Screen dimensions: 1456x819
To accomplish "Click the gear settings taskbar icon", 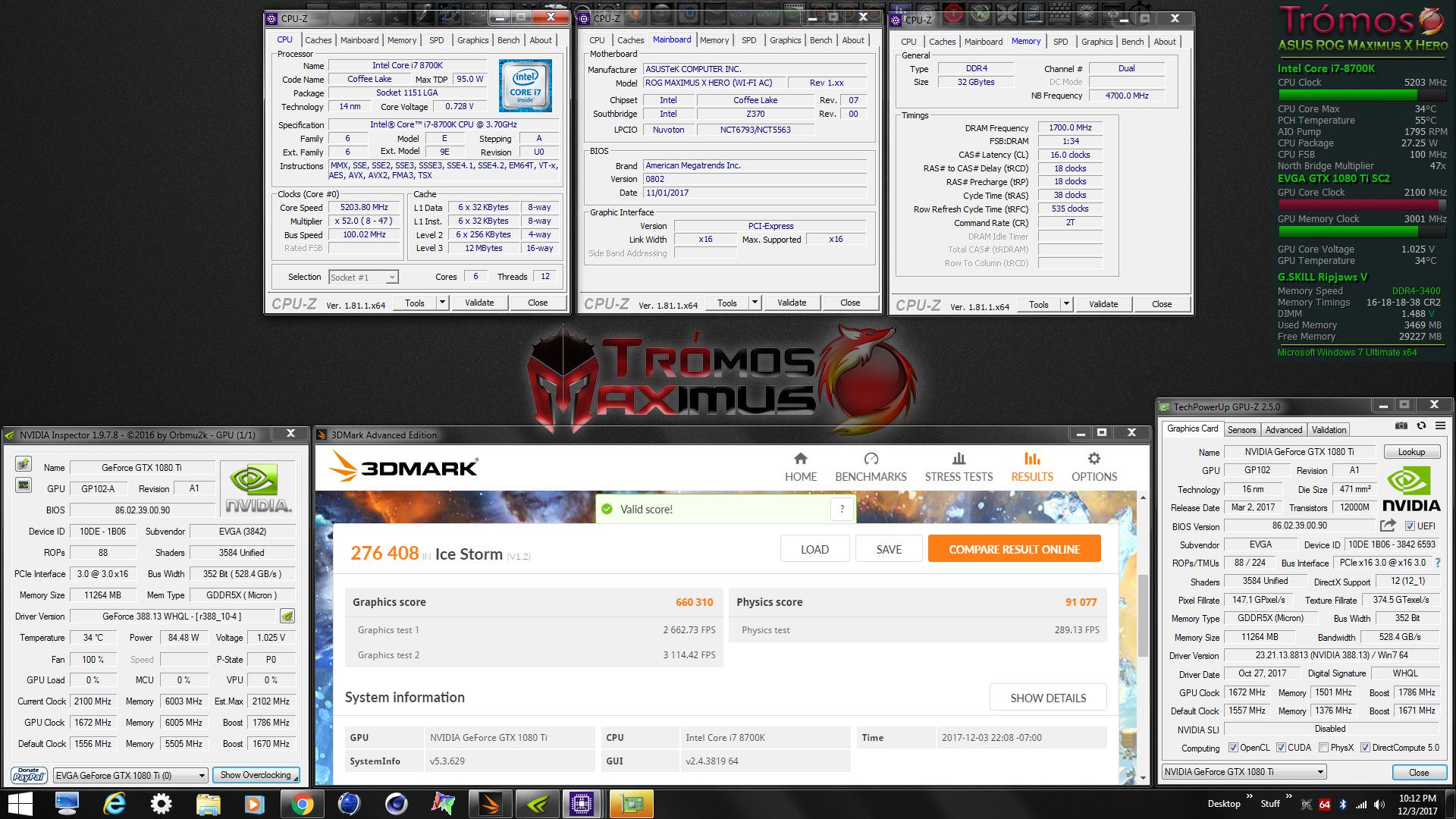I will [161, 804].
